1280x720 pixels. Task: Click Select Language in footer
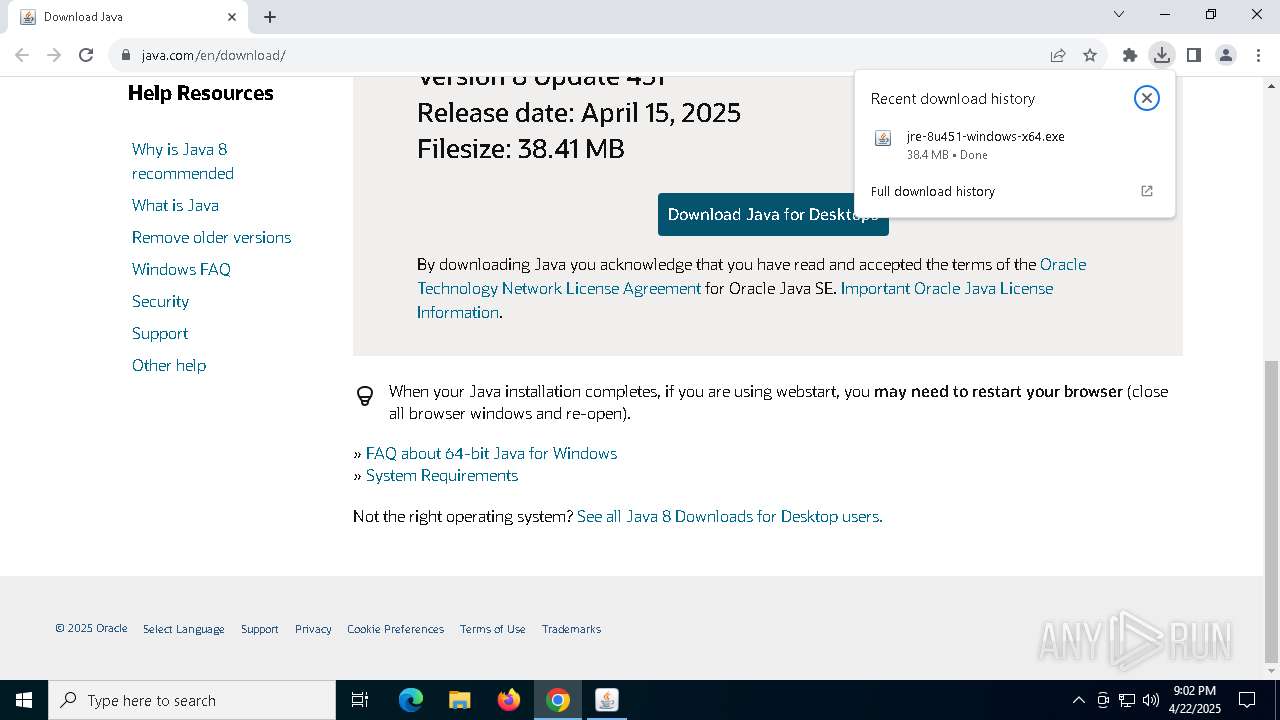click(x=183, y=629)
